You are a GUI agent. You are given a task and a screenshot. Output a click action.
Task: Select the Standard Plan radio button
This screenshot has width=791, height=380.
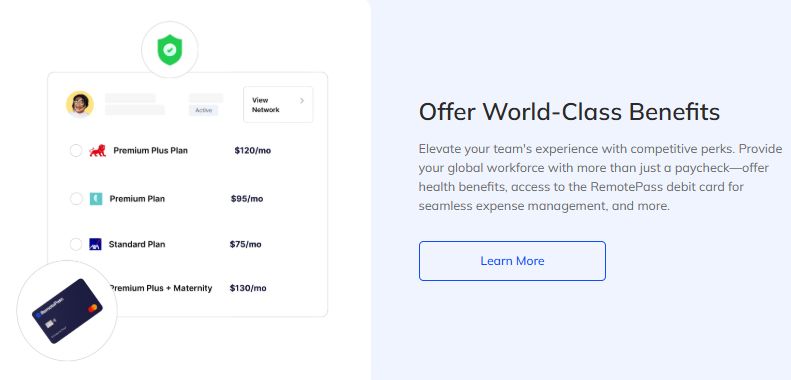[x=76, y=244]
